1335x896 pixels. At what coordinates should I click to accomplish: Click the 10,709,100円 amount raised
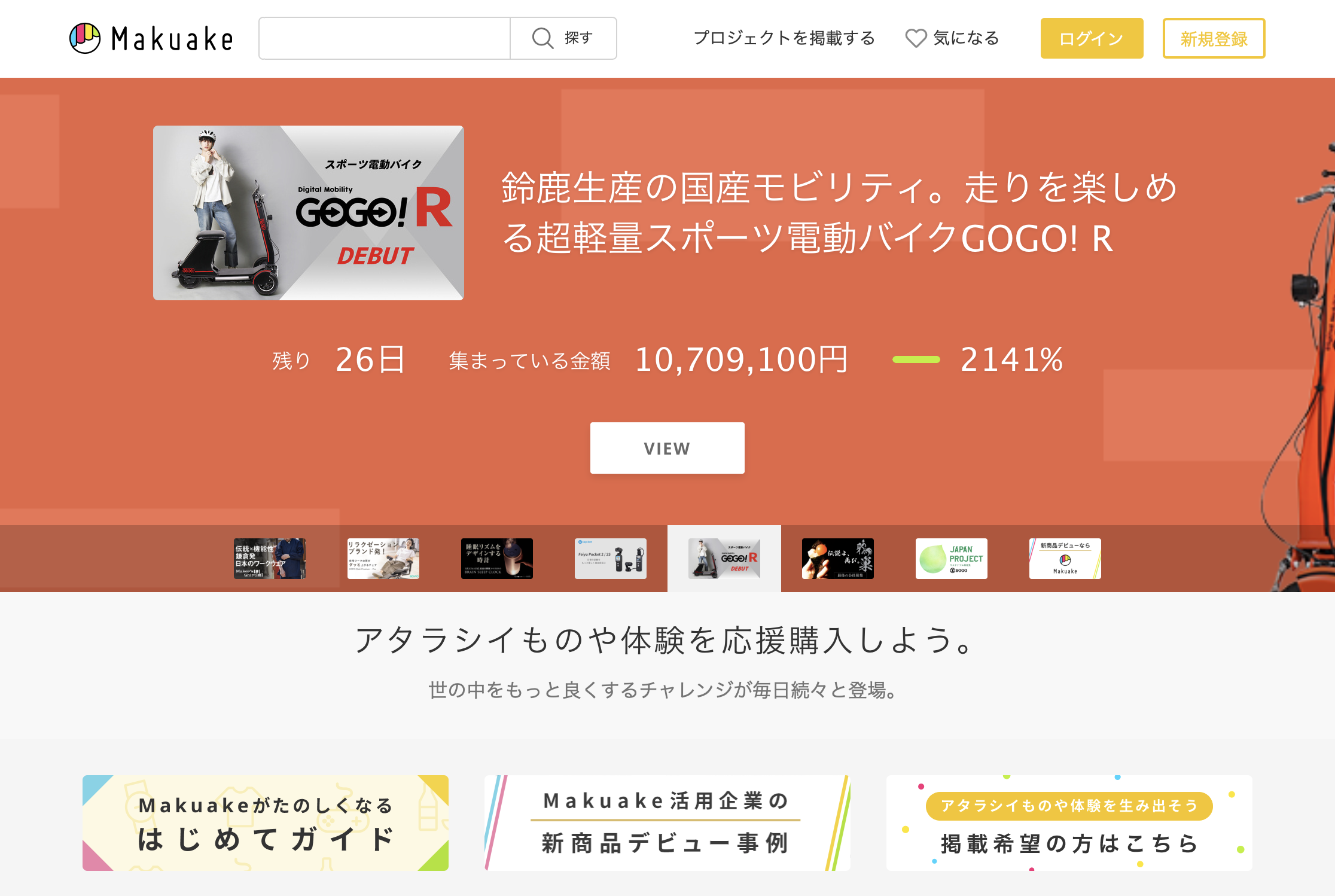tap(741, 359)
